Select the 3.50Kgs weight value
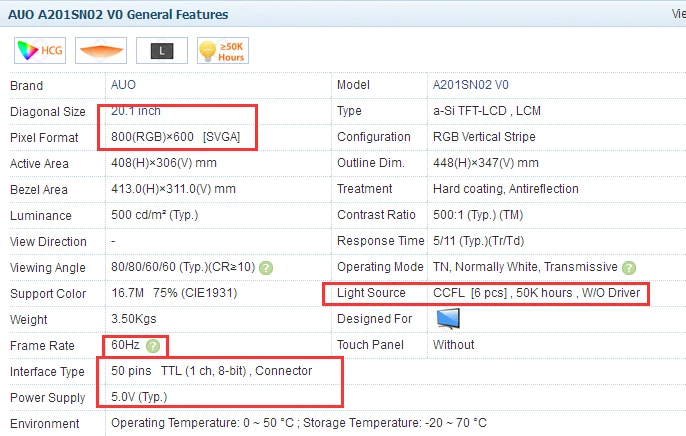Viewport: 686px width, 436px height. [x=134, y=319]
